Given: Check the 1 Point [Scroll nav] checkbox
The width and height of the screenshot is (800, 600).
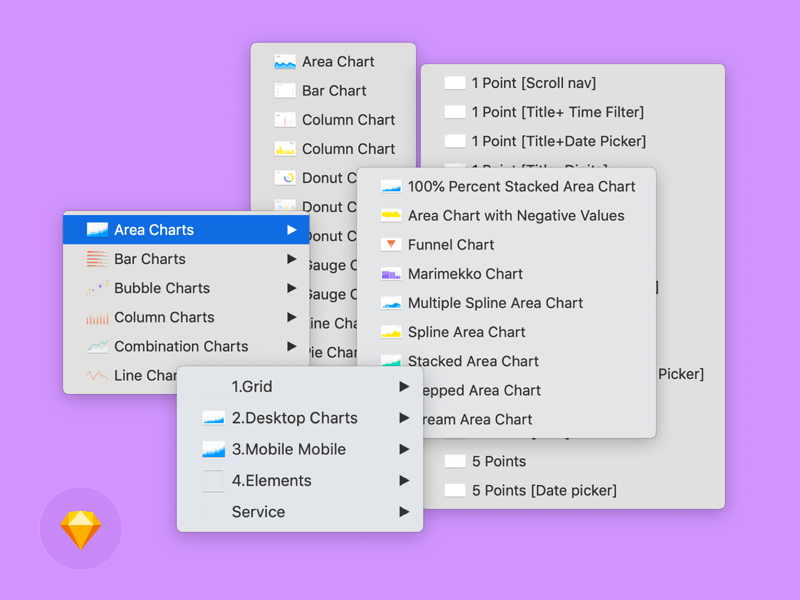Looking at the screenshot, I should point(455,82).
